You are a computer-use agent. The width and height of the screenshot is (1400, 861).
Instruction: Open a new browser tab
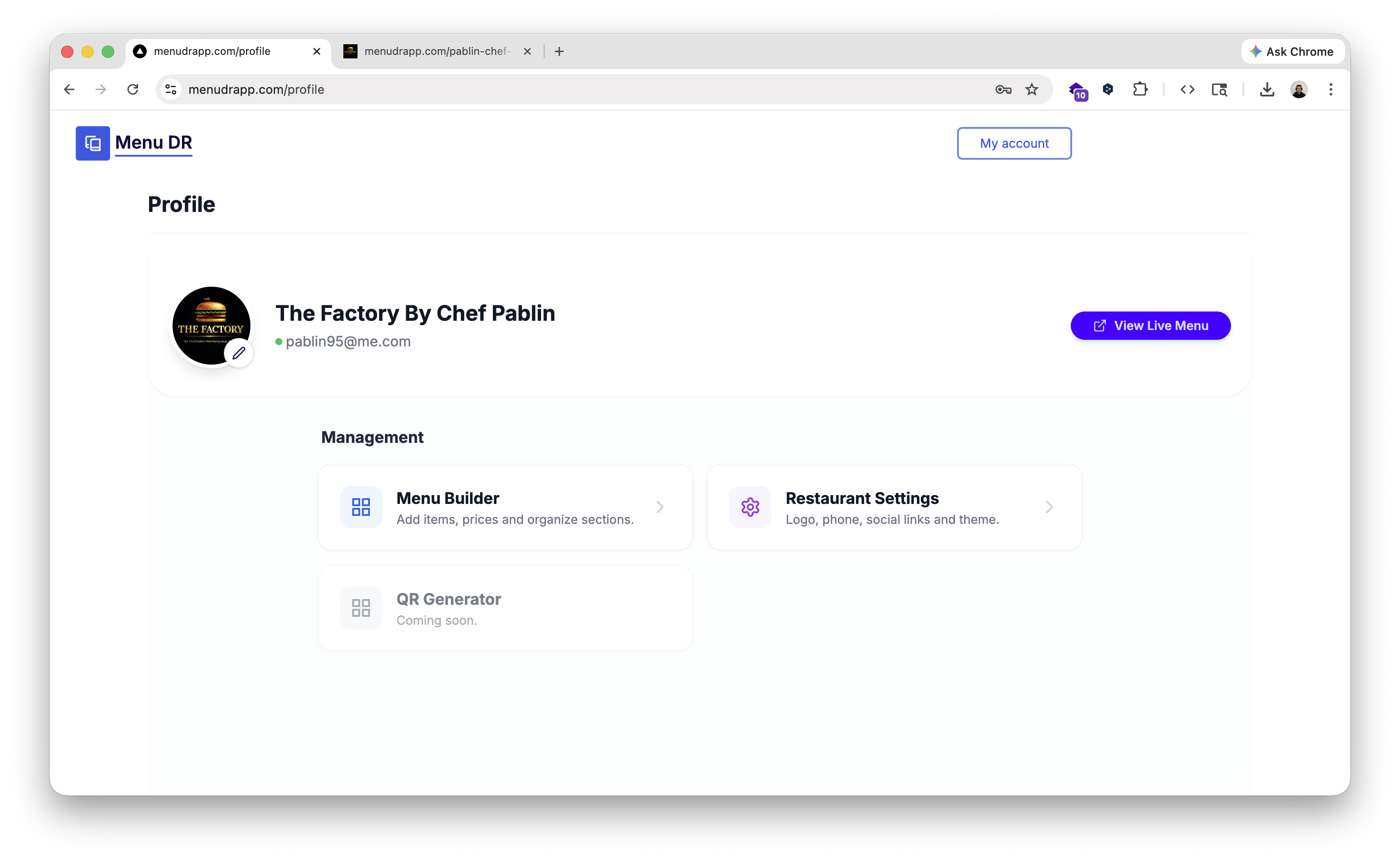coord(559,51)
